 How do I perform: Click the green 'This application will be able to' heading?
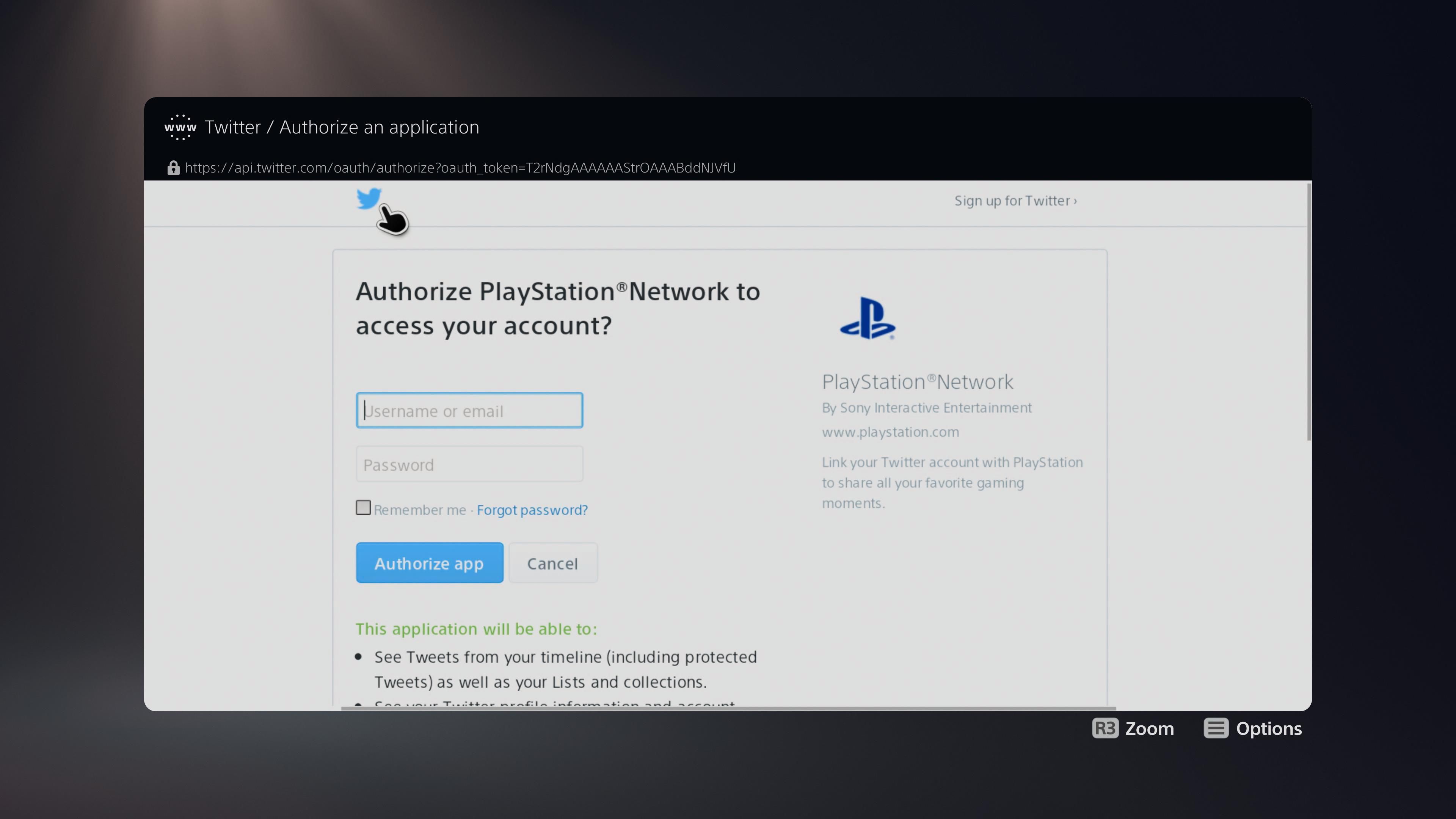coord(475,629)
